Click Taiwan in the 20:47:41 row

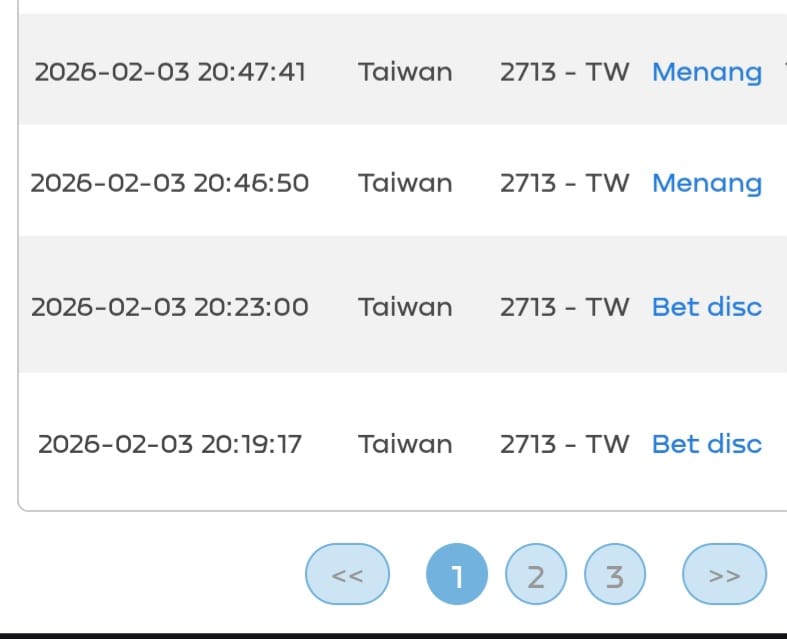405,72
